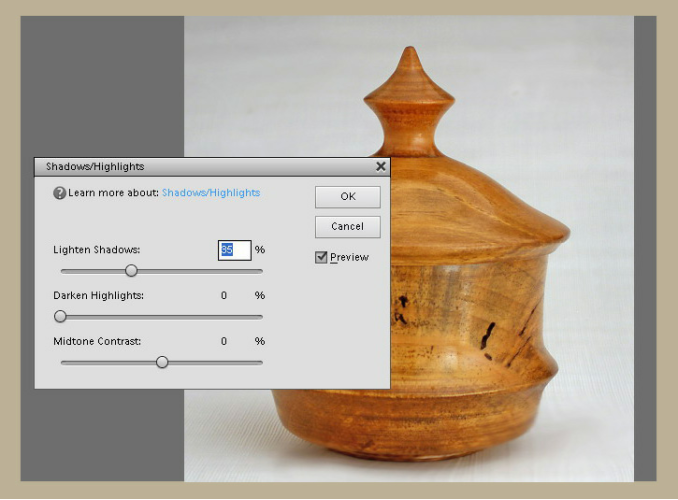Screen dimensions: 678x500
Task: Click the Lighten Shadows label
Action: pos(97,249)
